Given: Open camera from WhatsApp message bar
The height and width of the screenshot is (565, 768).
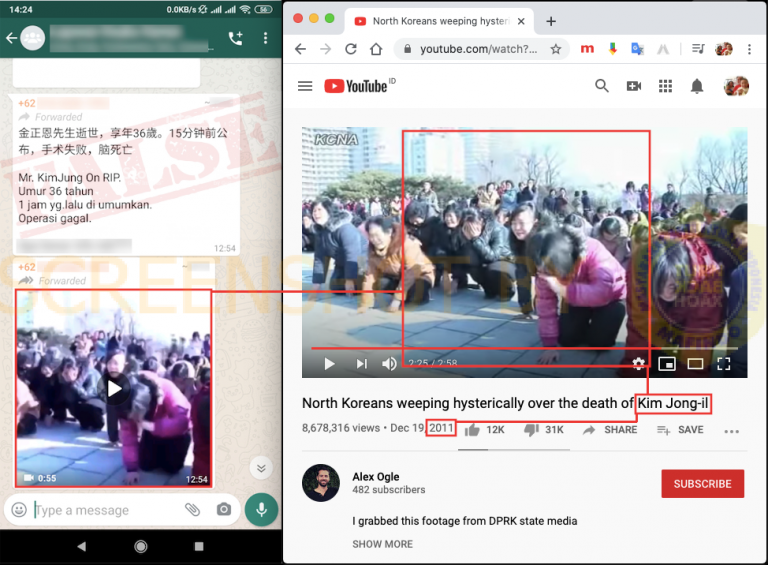Looking at the screenshot, I should click(224, 509).
